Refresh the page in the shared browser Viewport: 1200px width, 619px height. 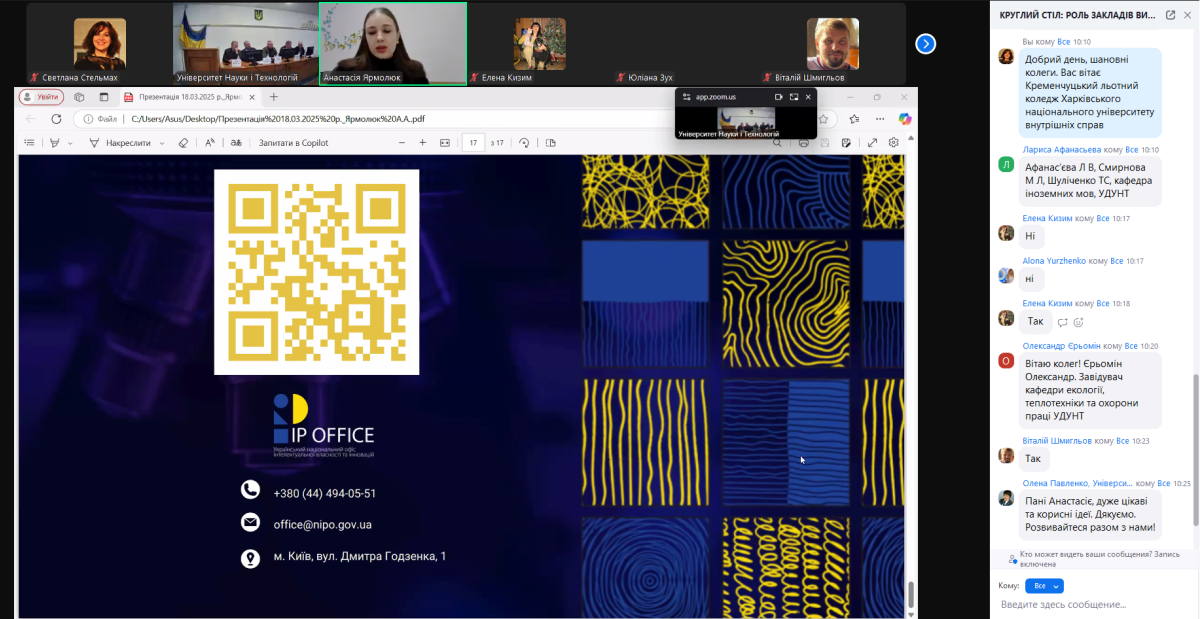click(x=57, y=118)
